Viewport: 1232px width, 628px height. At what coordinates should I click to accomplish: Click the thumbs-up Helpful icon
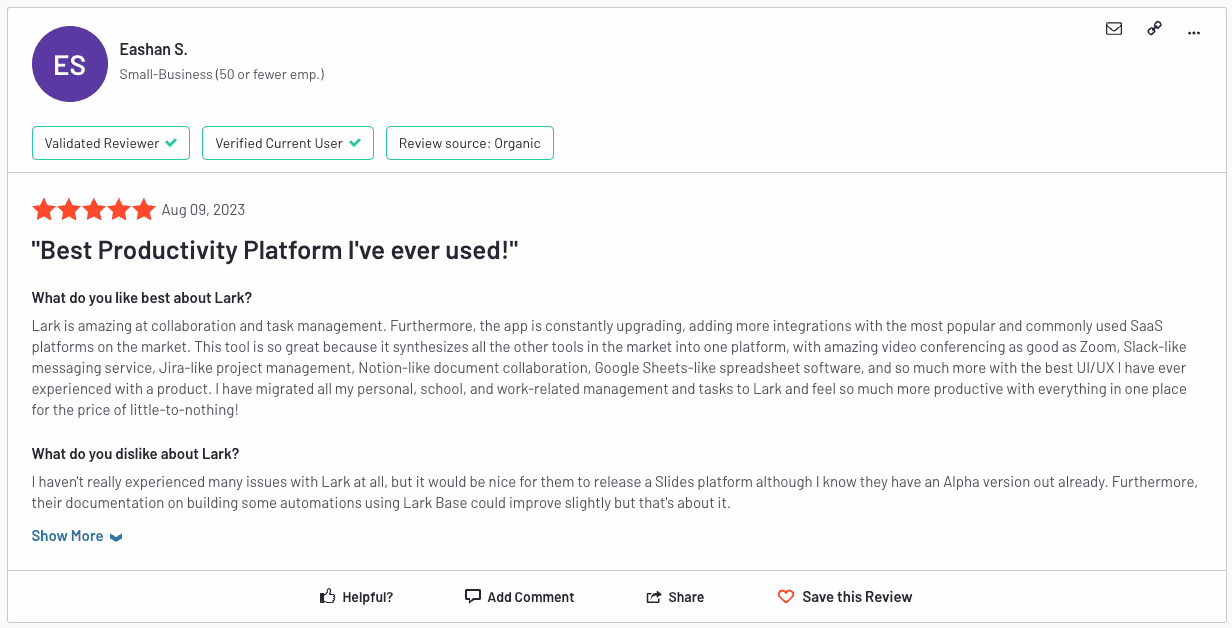point(326,595)
